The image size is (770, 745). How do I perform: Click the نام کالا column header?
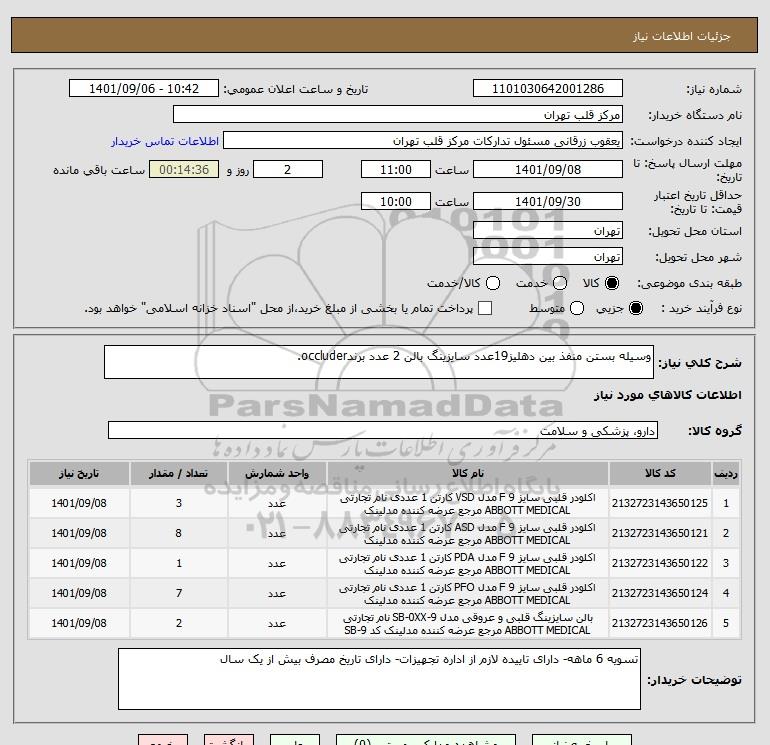pyautogui.click(x=468, y=473)
